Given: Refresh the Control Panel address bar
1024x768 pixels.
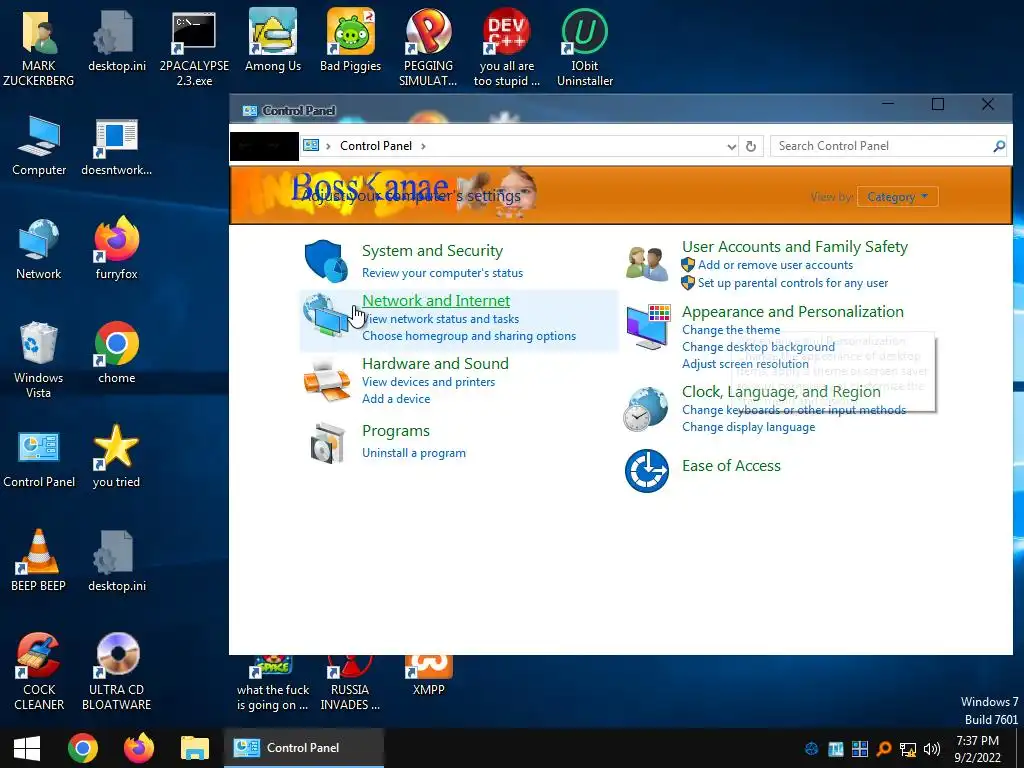Looking at the screenshot, I should point(751,146).
